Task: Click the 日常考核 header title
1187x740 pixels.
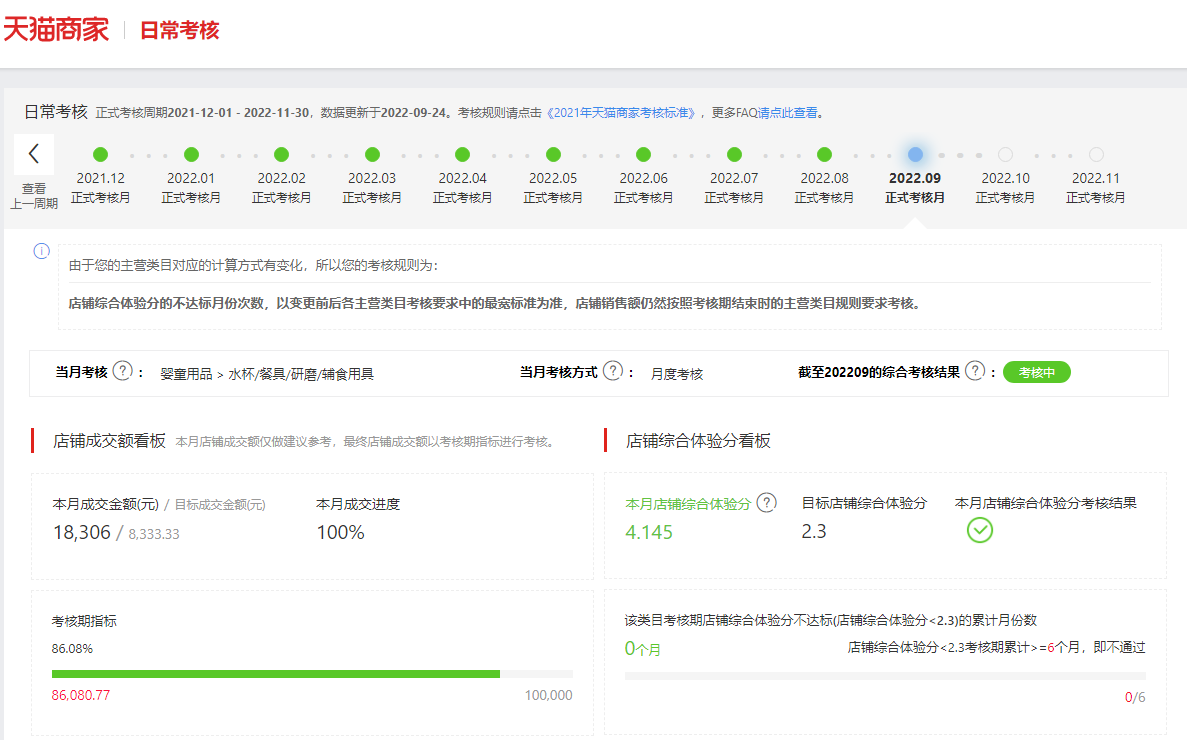Action: pos(179,30)
